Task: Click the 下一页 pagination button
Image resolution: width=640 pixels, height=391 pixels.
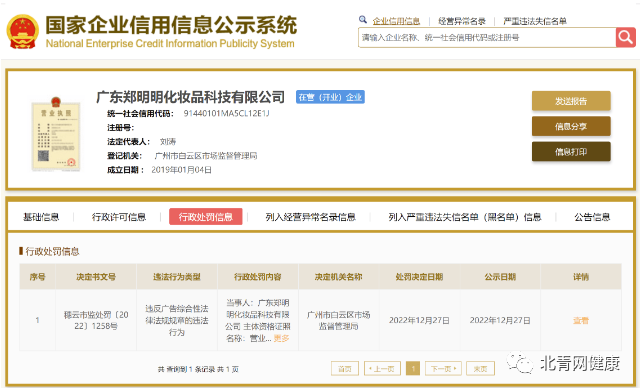Action: point(443,369)
